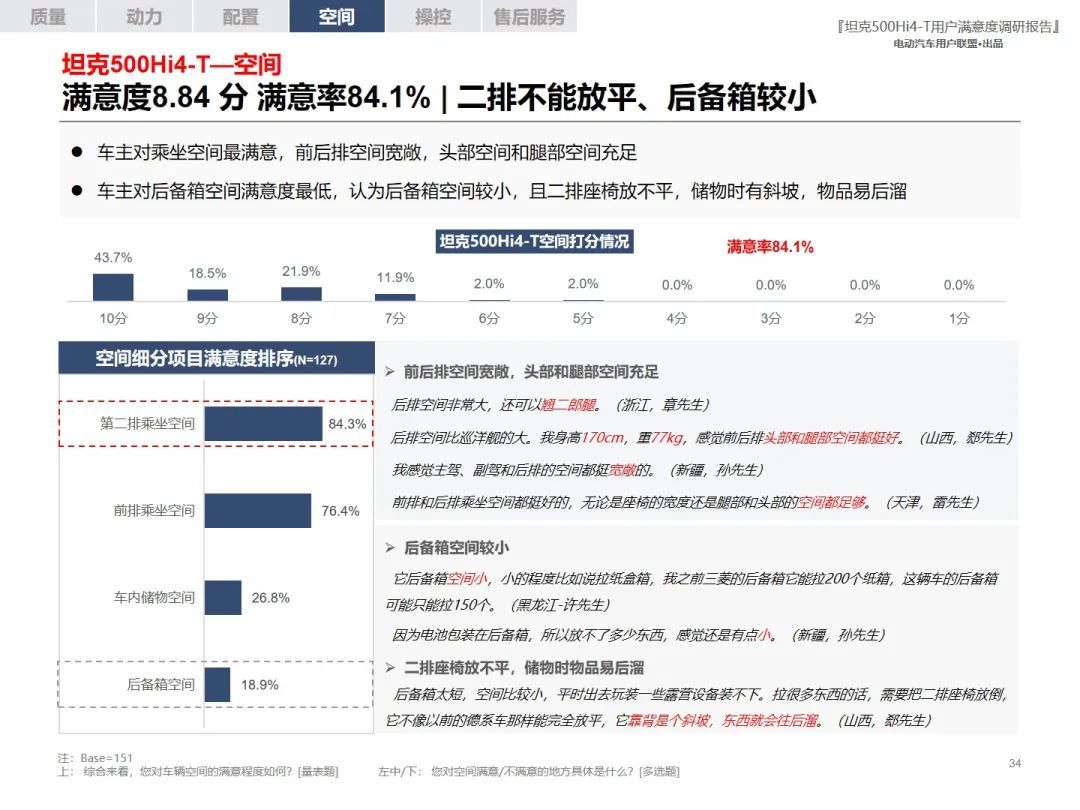Select the quote line mentioning 德系车
Screen dimensions: 1080x810
[x=658, y=720]
